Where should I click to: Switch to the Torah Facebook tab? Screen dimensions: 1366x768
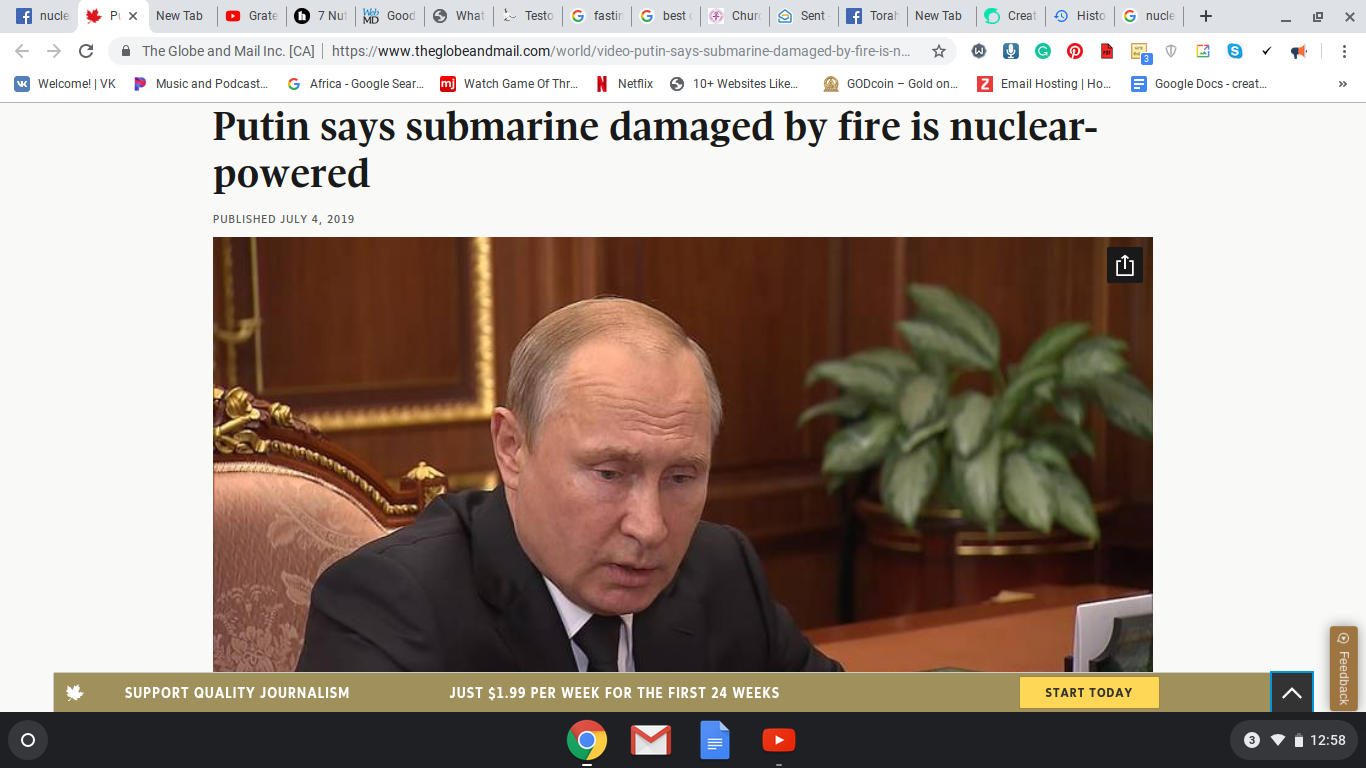[x=871, y=16]
